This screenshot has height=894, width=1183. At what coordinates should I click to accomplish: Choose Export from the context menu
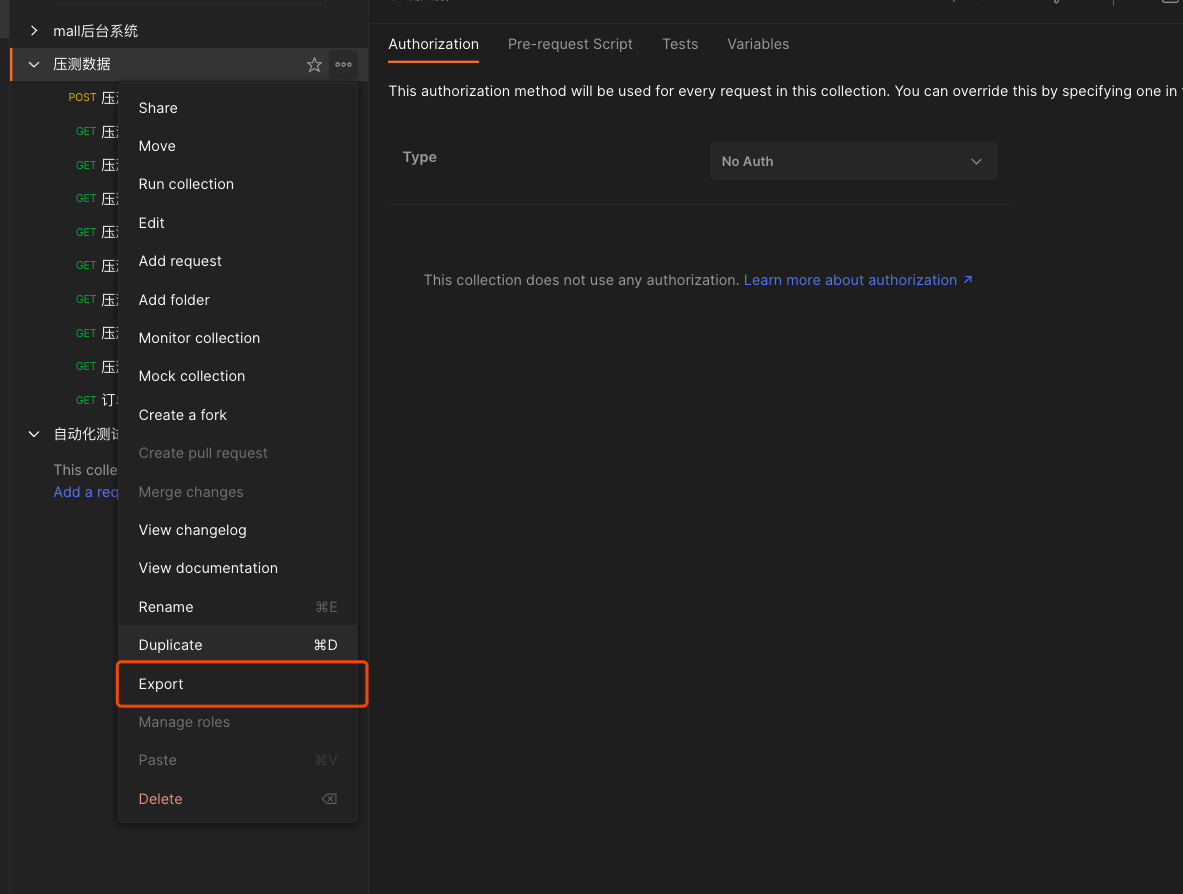[x=238, y=684]
